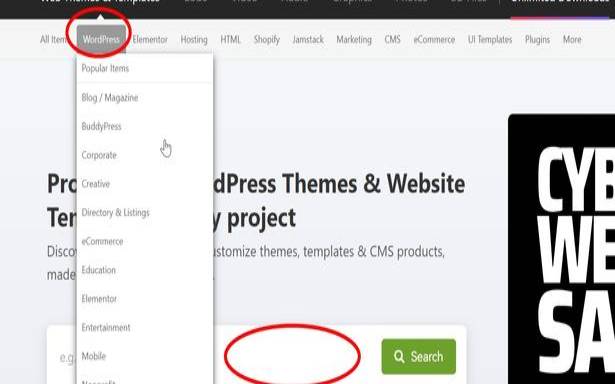Go to the Plugins category
Viewport: 615px width, 384px height.
click(537, 40)
